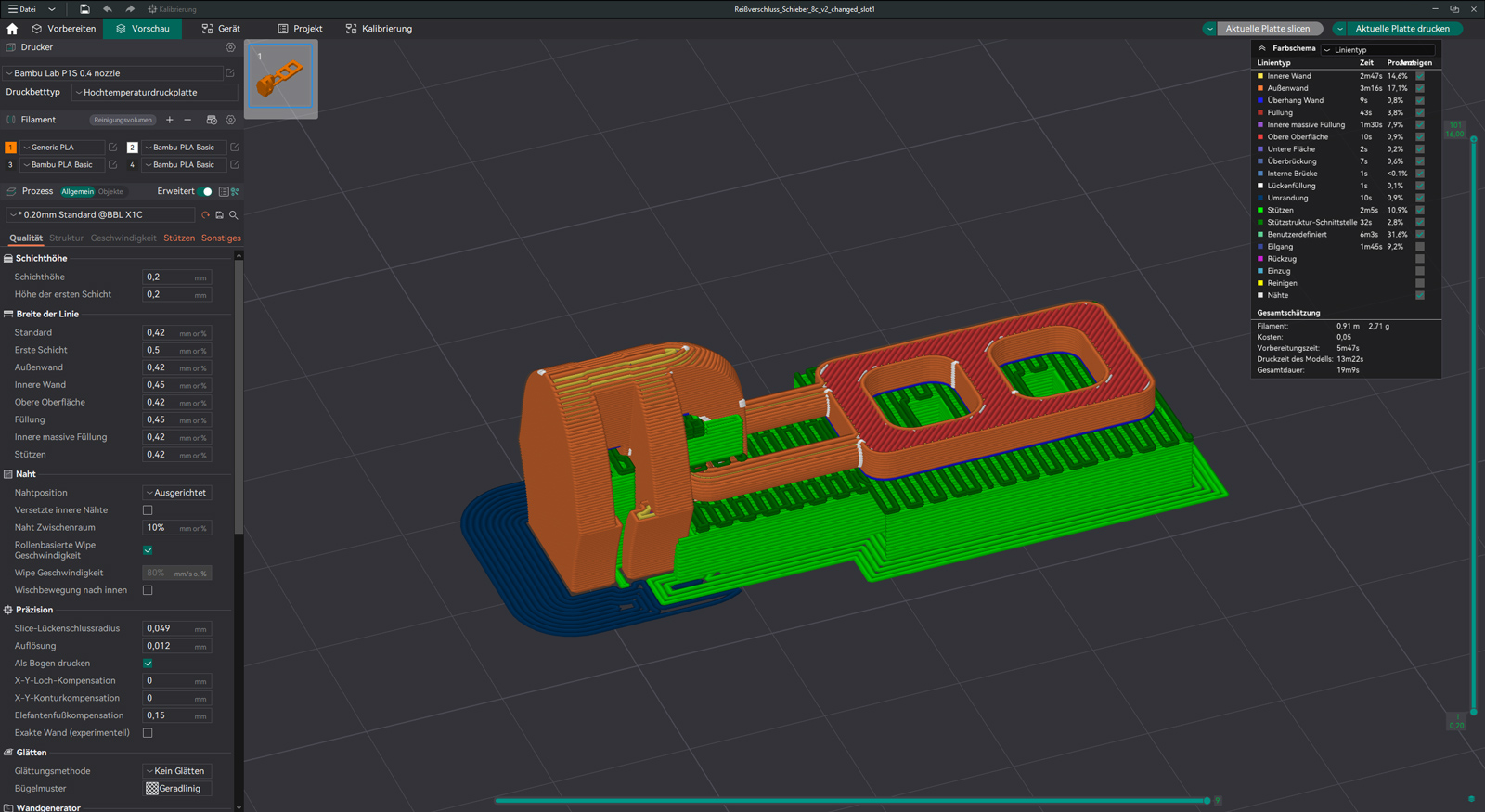Collapse the Farbschema legend panel
This screenshot has width=1485, height=812.
pyautogui.click(x=1261, y=48)
